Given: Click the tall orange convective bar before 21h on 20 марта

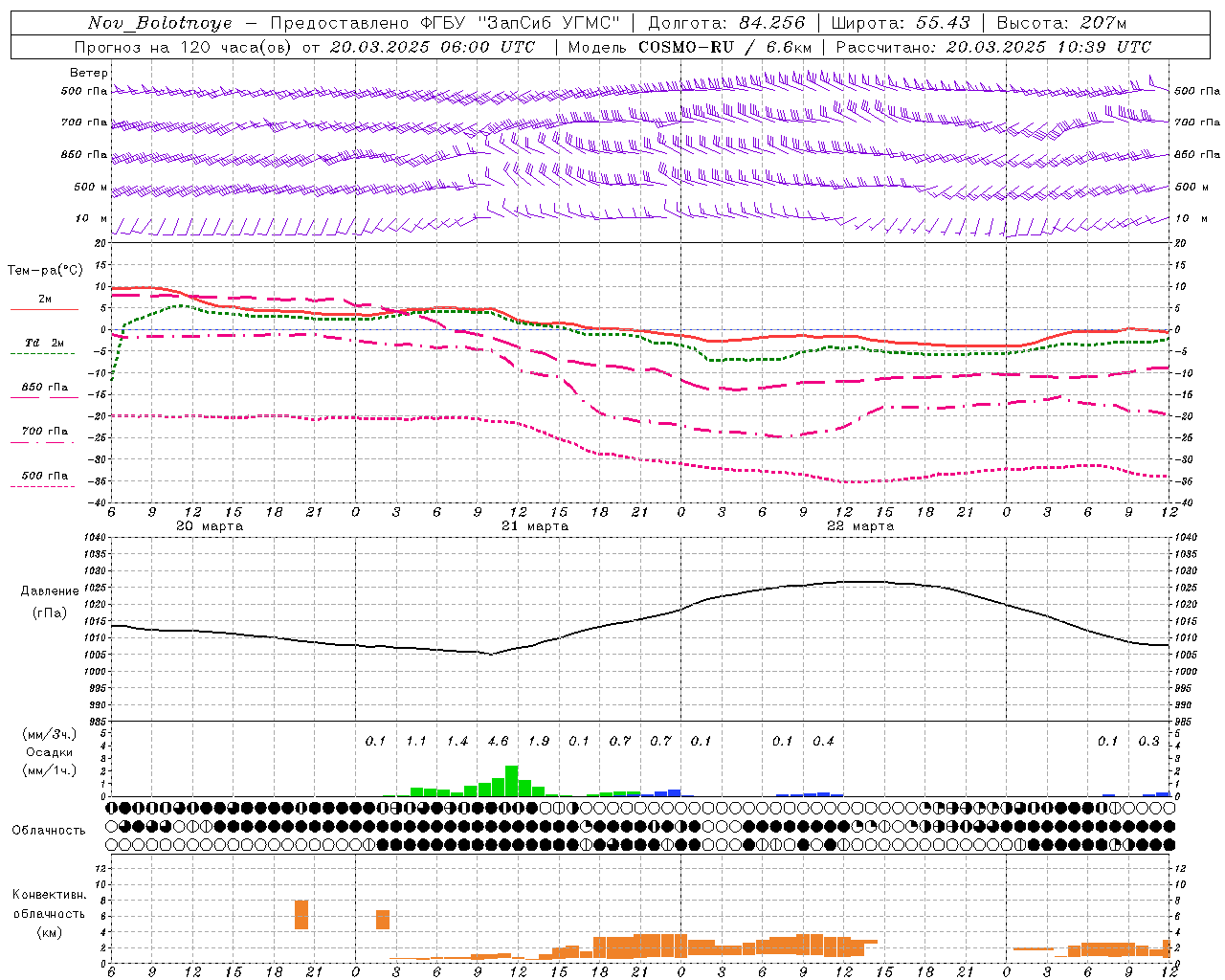Looking at the screenshot, I should [x=301, y=915].
